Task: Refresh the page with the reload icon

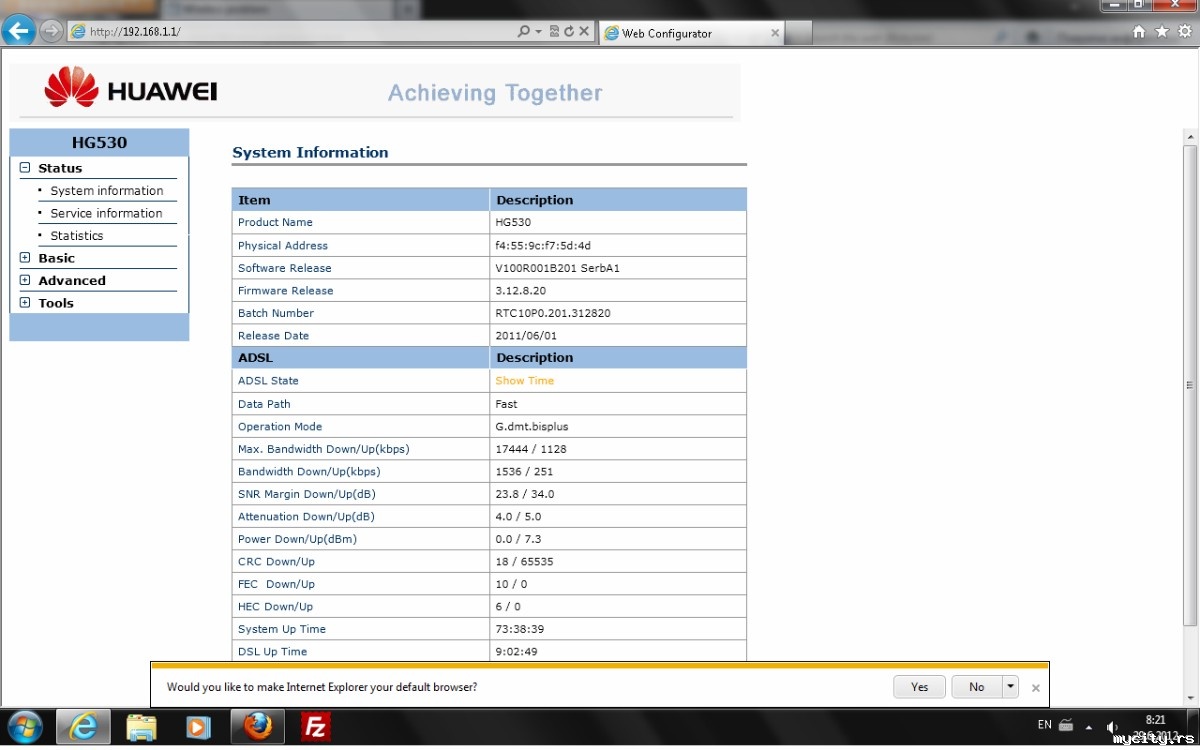Action: [569, 32]
